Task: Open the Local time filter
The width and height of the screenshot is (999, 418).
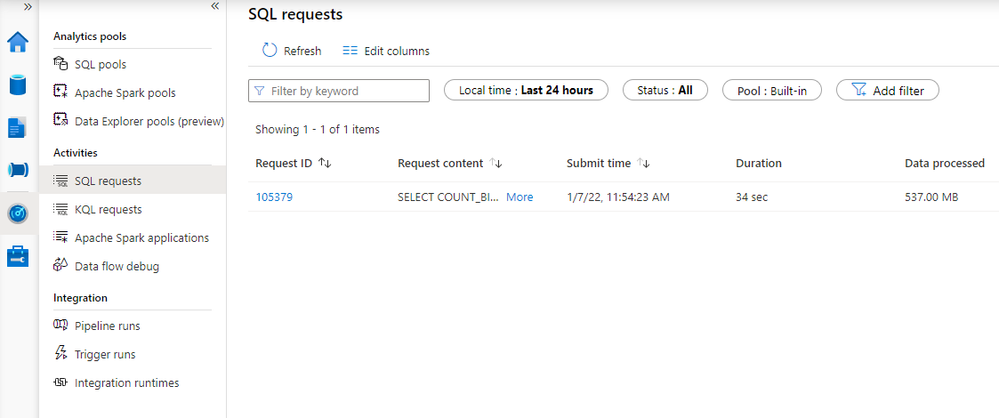Action: (526, 90)
